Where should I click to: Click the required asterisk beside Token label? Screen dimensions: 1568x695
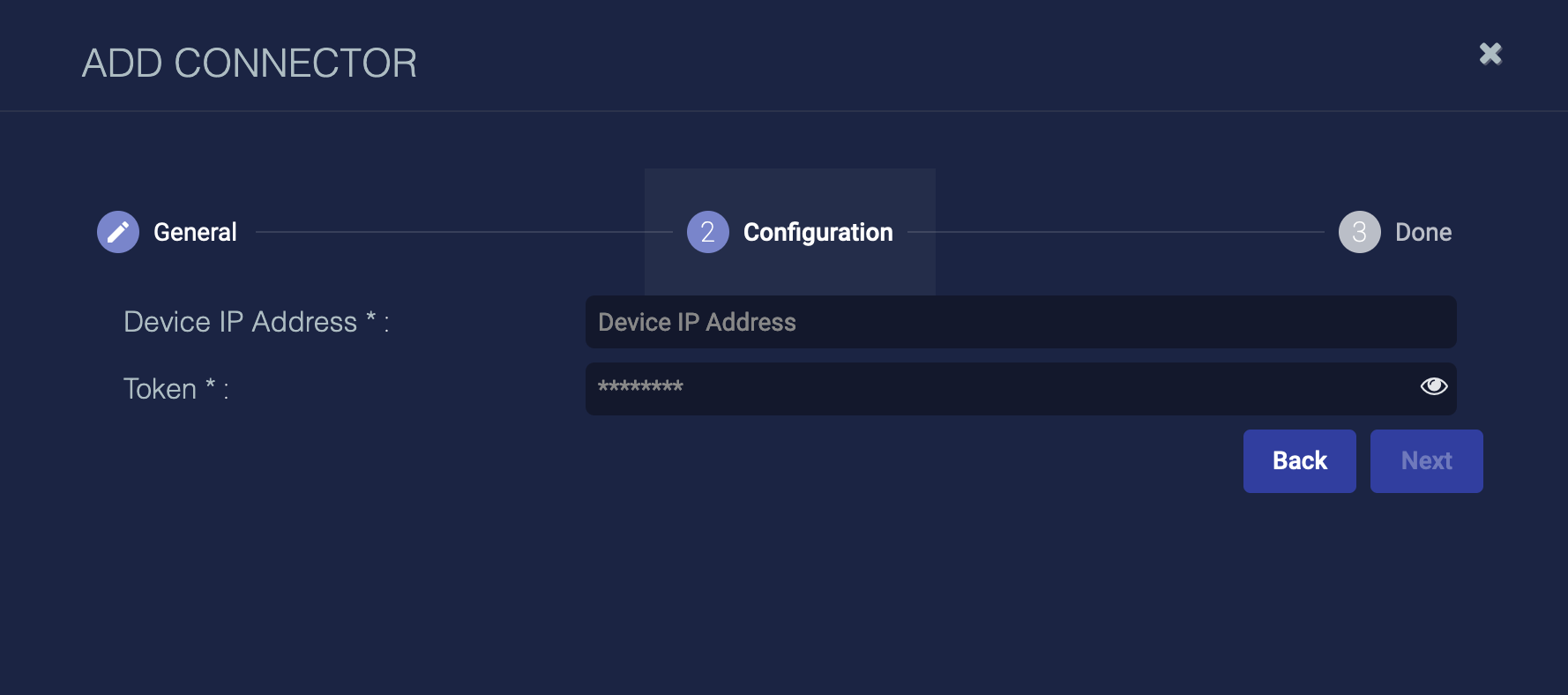click(x=211, y=385)
